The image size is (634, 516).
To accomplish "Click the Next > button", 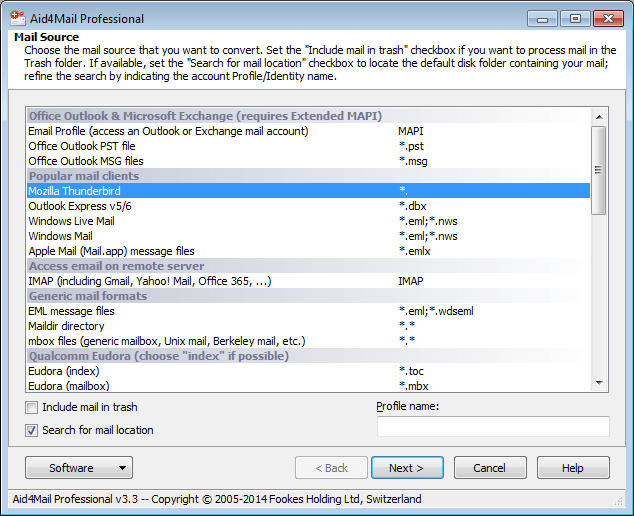I will pyautogui.click(x=407, y=468).
